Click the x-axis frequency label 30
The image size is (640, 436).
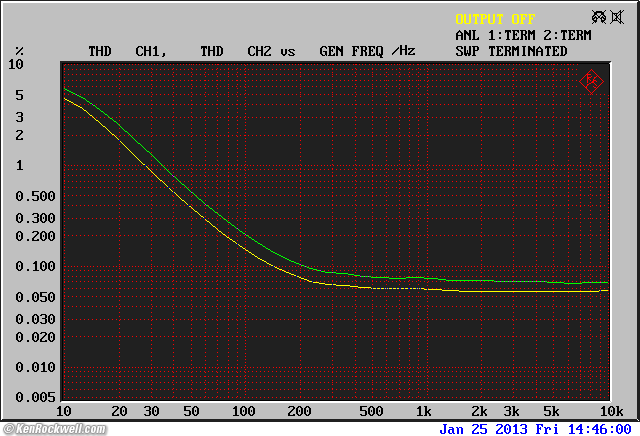pos(151,411)
